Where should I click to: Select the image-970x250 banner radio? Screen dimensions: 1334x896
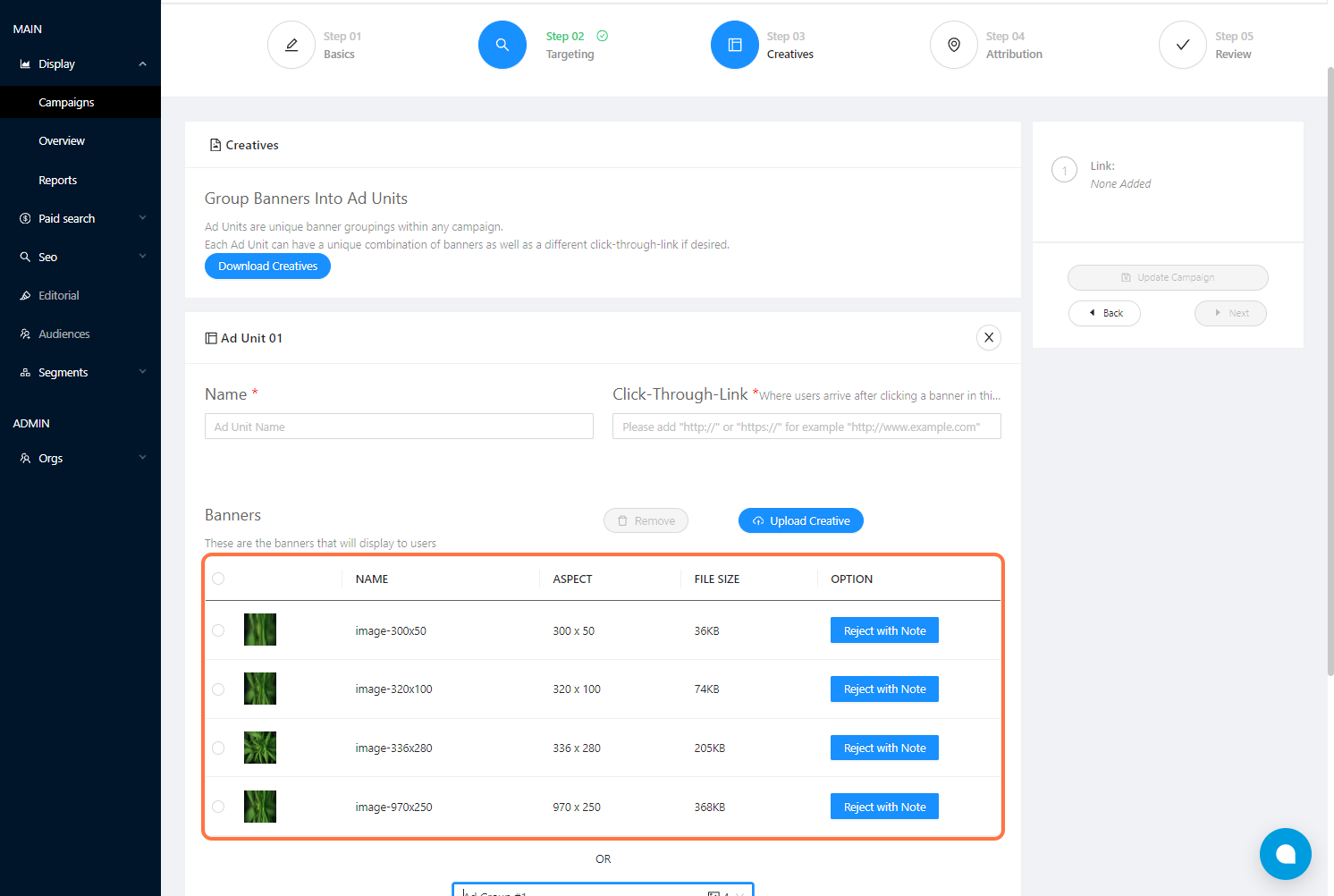[x=218, y=807]
